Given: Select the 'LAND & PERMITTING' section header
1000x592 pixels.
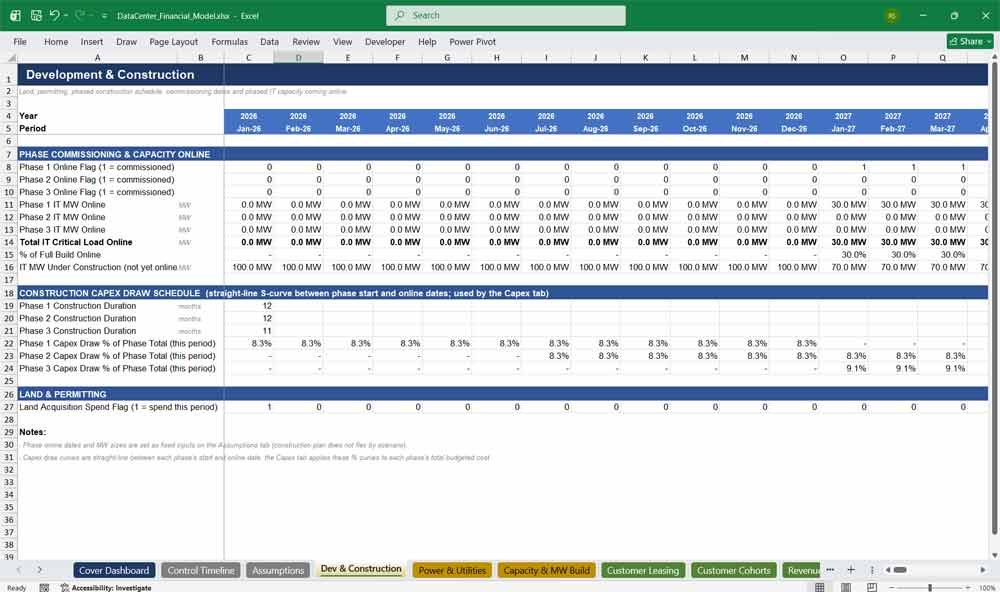Looking at the screenshot, I should coord(62,394).
